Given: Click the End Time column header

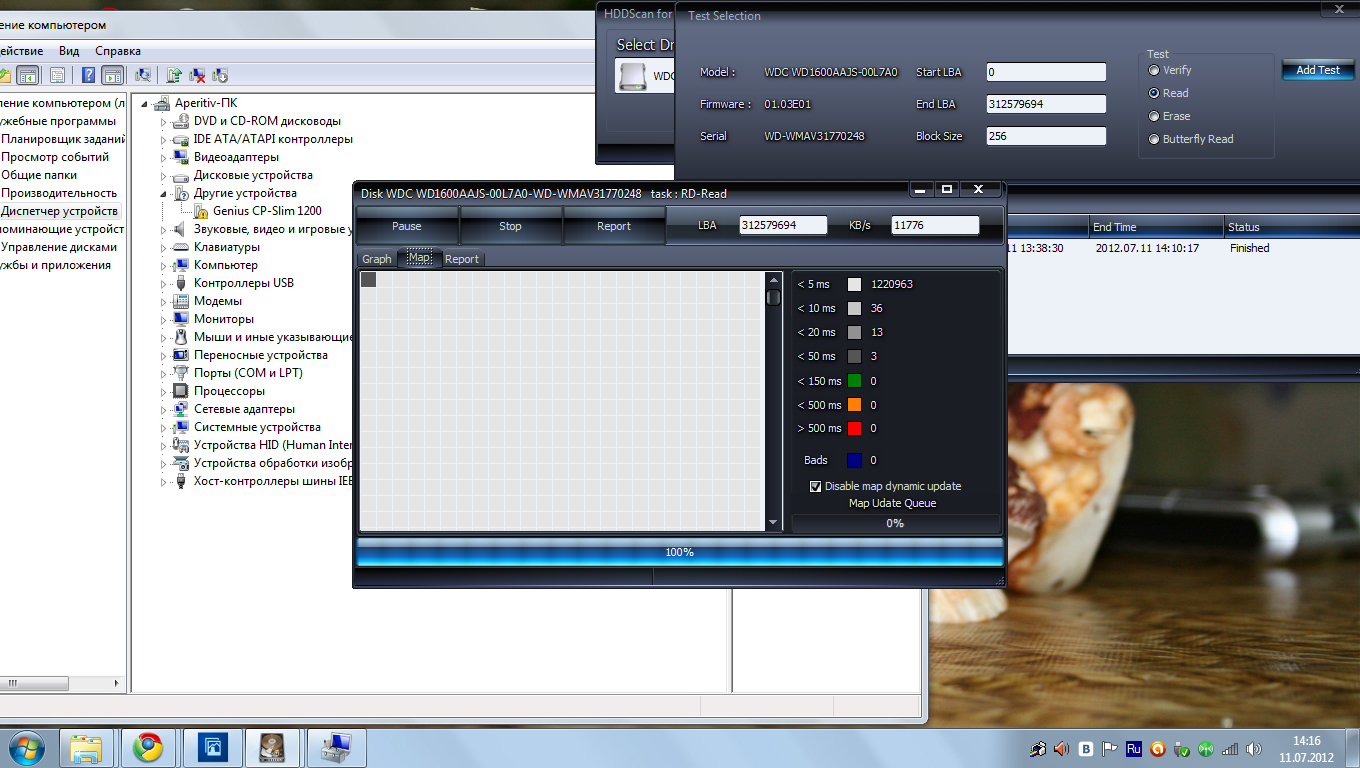Looking at the screenshot, I should click(1156, 227).
